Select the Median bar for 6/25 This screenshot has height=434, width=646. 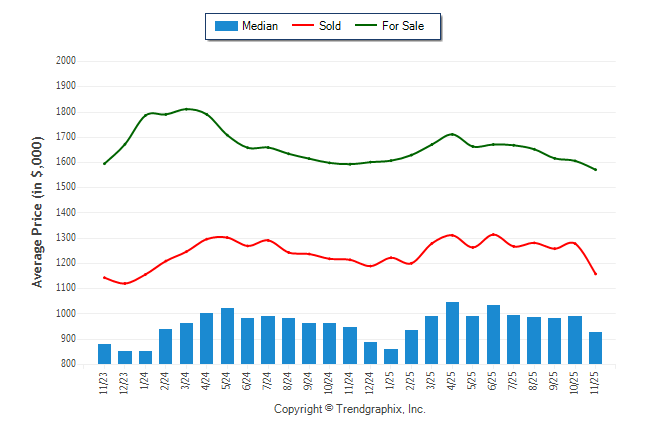point(493,334)
